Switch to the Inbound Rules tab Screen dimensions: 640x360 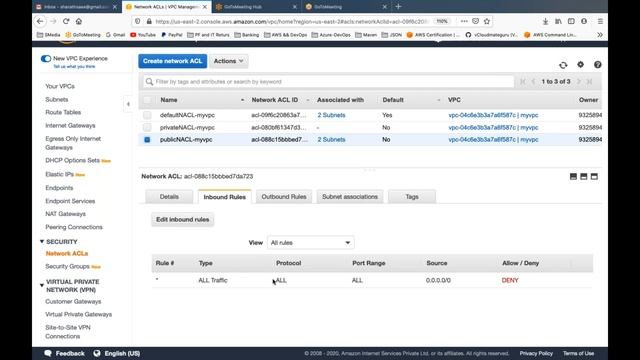click(224, 197)
